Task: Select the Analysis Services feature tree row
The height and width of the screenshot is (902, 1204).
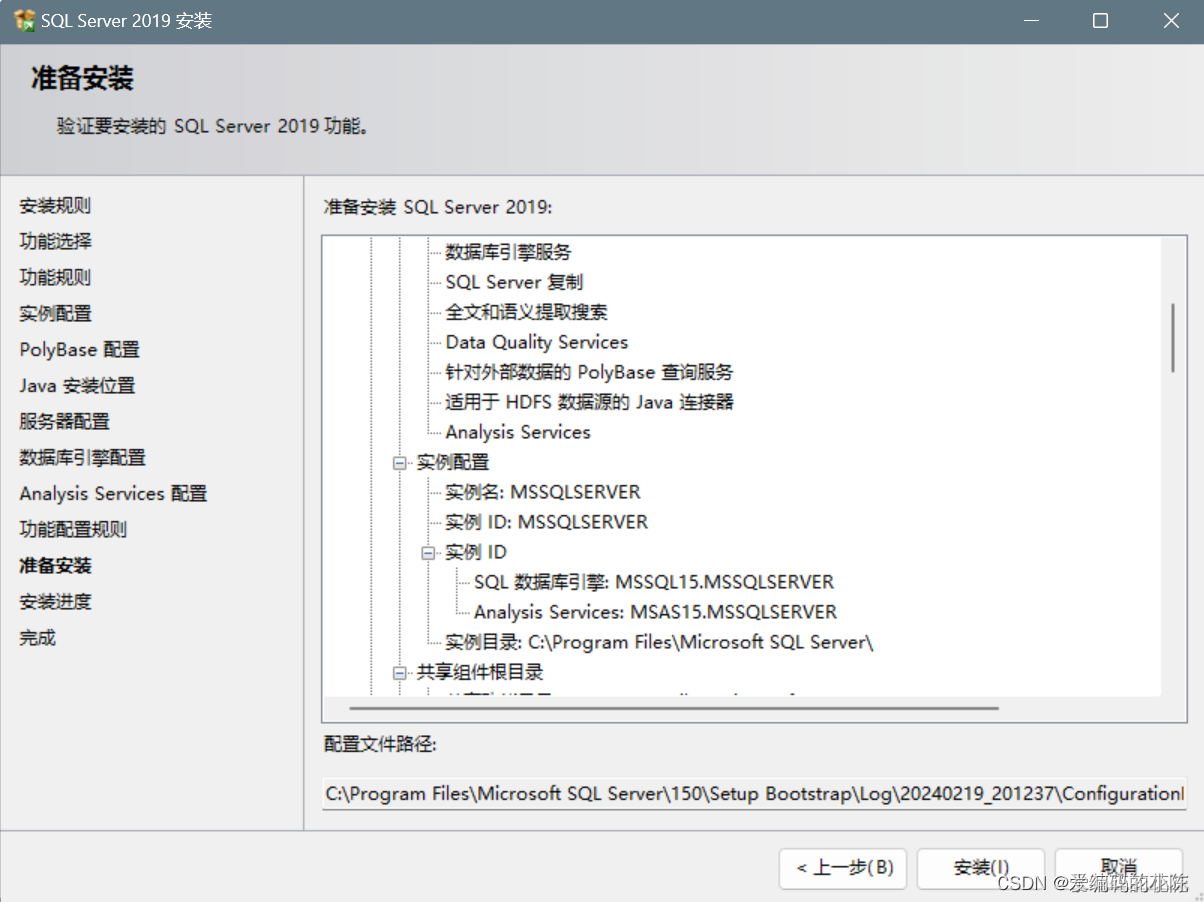Action: click(x=518, y=432)
